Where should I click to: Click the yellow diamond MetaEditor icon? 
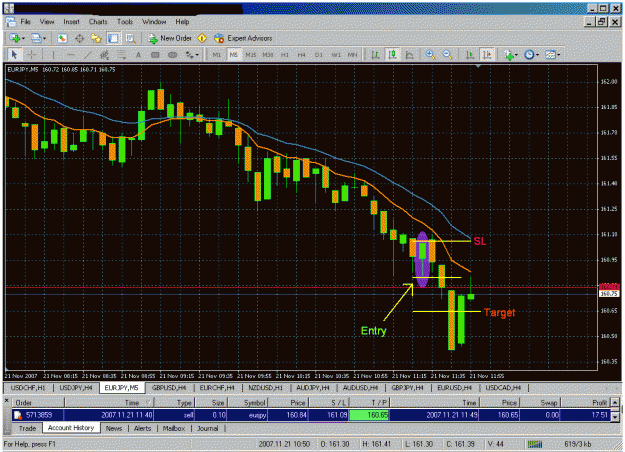click(202, 38)
